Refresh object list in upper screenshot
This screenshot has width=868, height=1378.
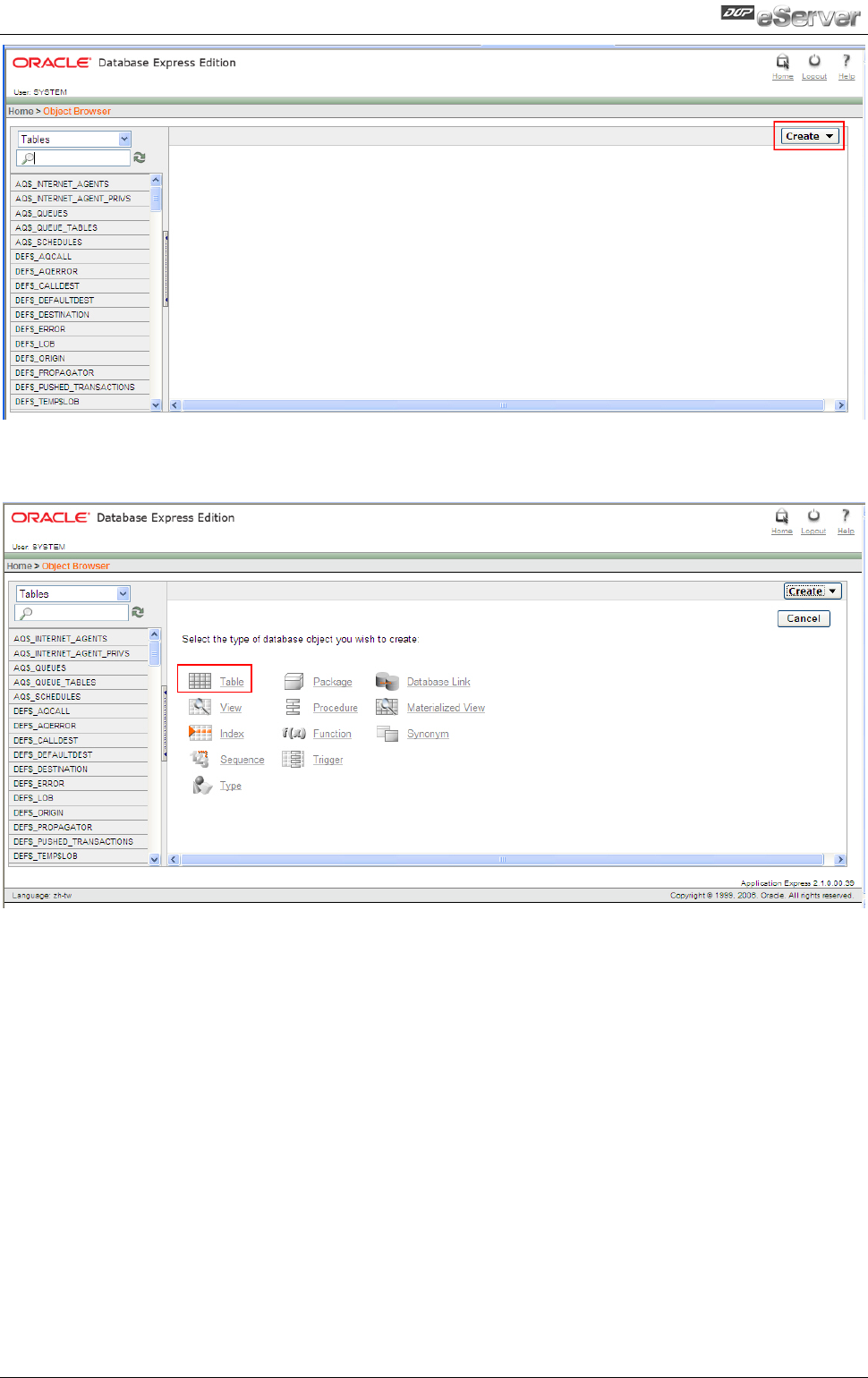[140, 157]
